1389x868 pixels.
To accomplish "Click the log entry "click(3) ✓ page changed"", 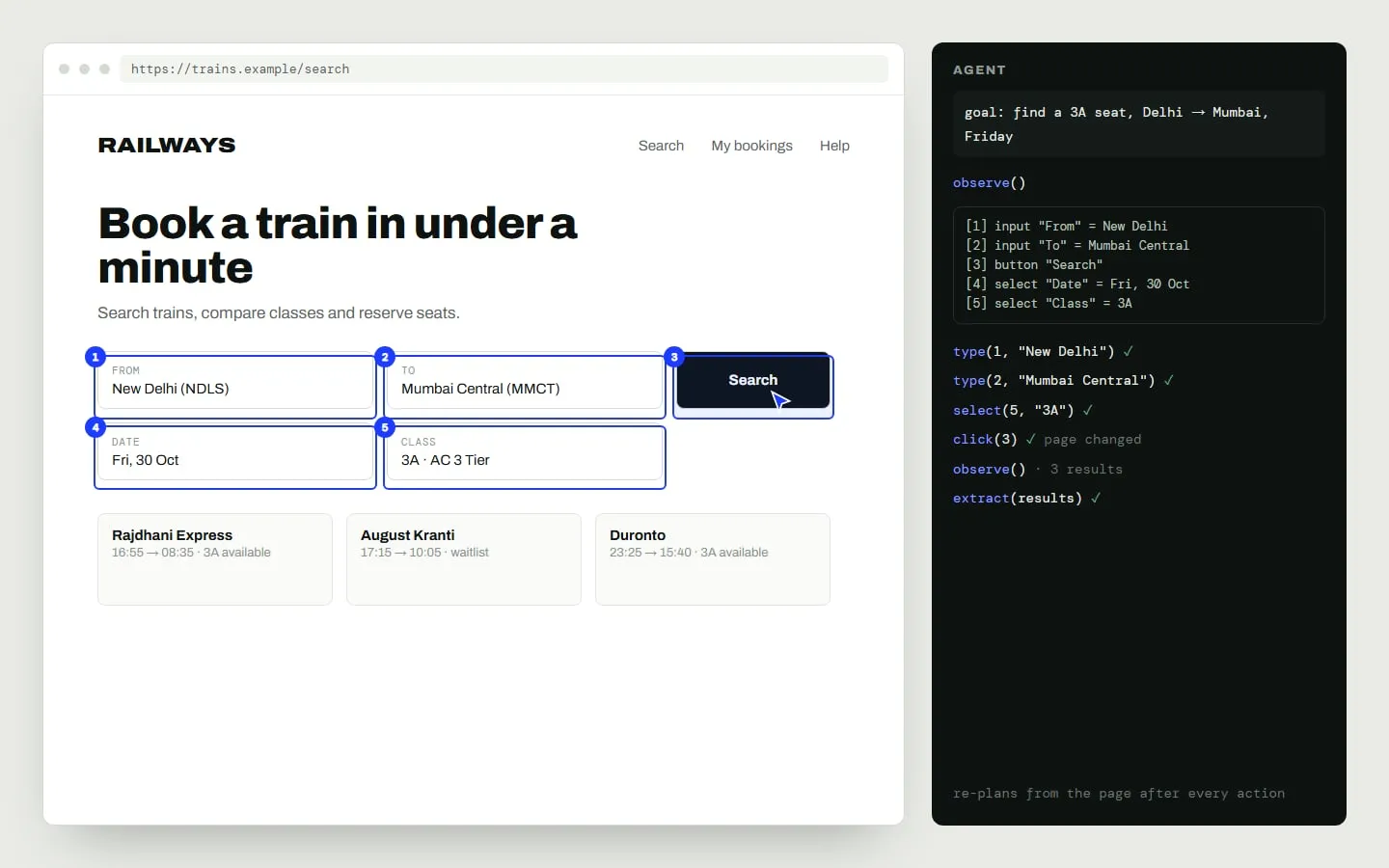I will tap(1047, 440).
